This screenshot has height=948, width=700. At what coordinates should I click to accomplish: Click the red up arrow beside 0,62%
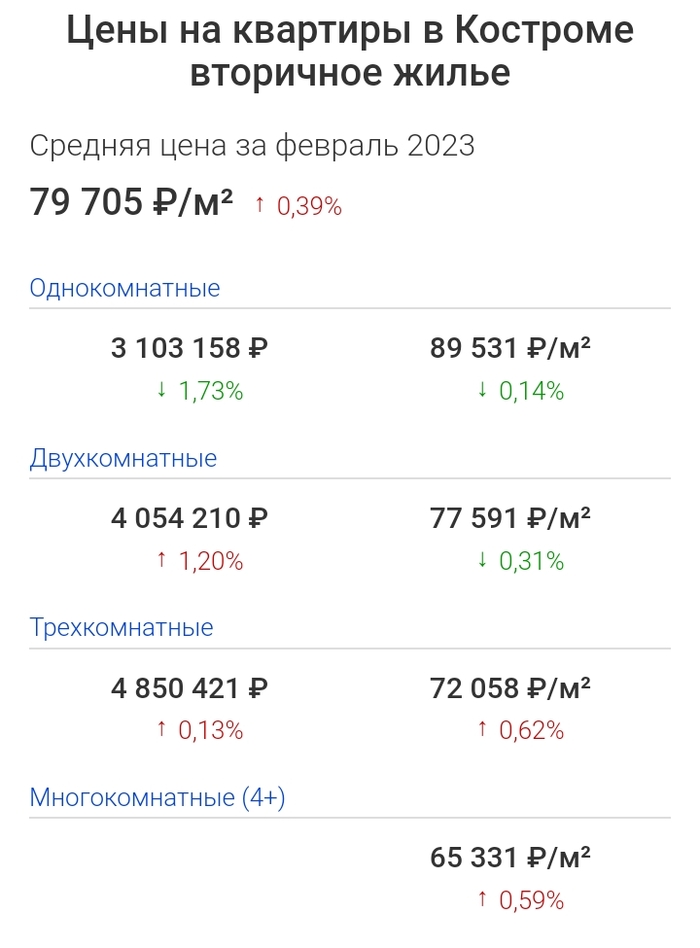(482, 730)
